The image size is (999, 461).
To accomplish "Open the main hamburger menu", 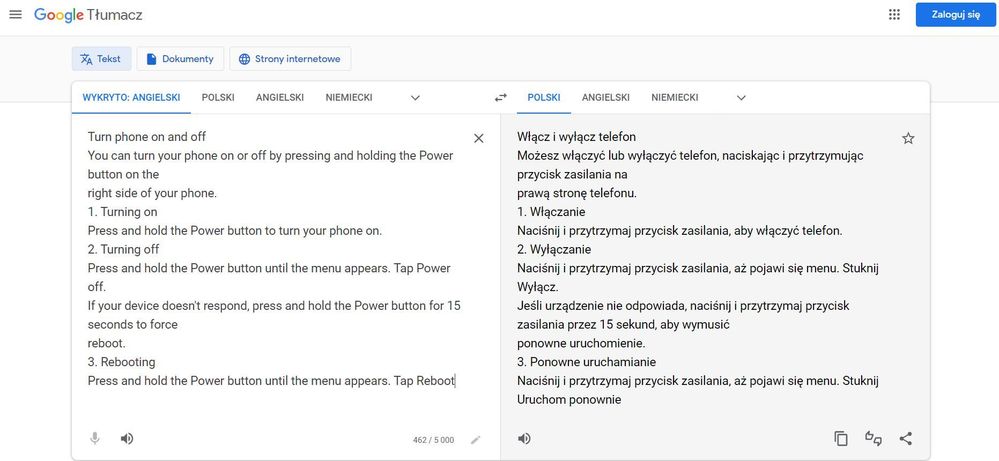I will click(x=15, y=15).
